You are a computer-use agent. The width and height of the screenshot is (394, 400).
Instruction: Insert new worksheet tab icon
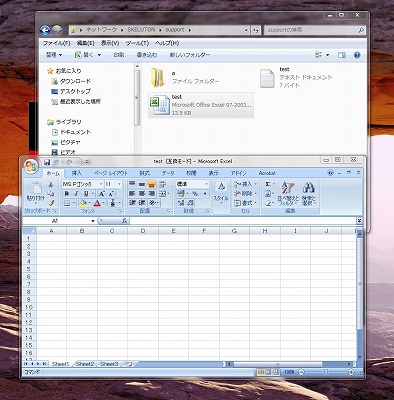point(129,364)
